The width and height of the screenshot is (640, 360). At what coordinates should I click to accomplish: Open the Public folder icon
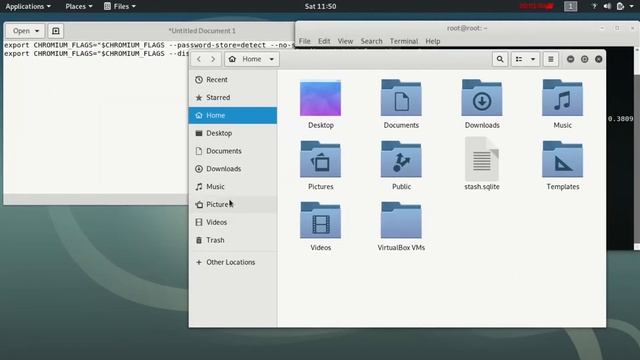click(x=401, y=159)
